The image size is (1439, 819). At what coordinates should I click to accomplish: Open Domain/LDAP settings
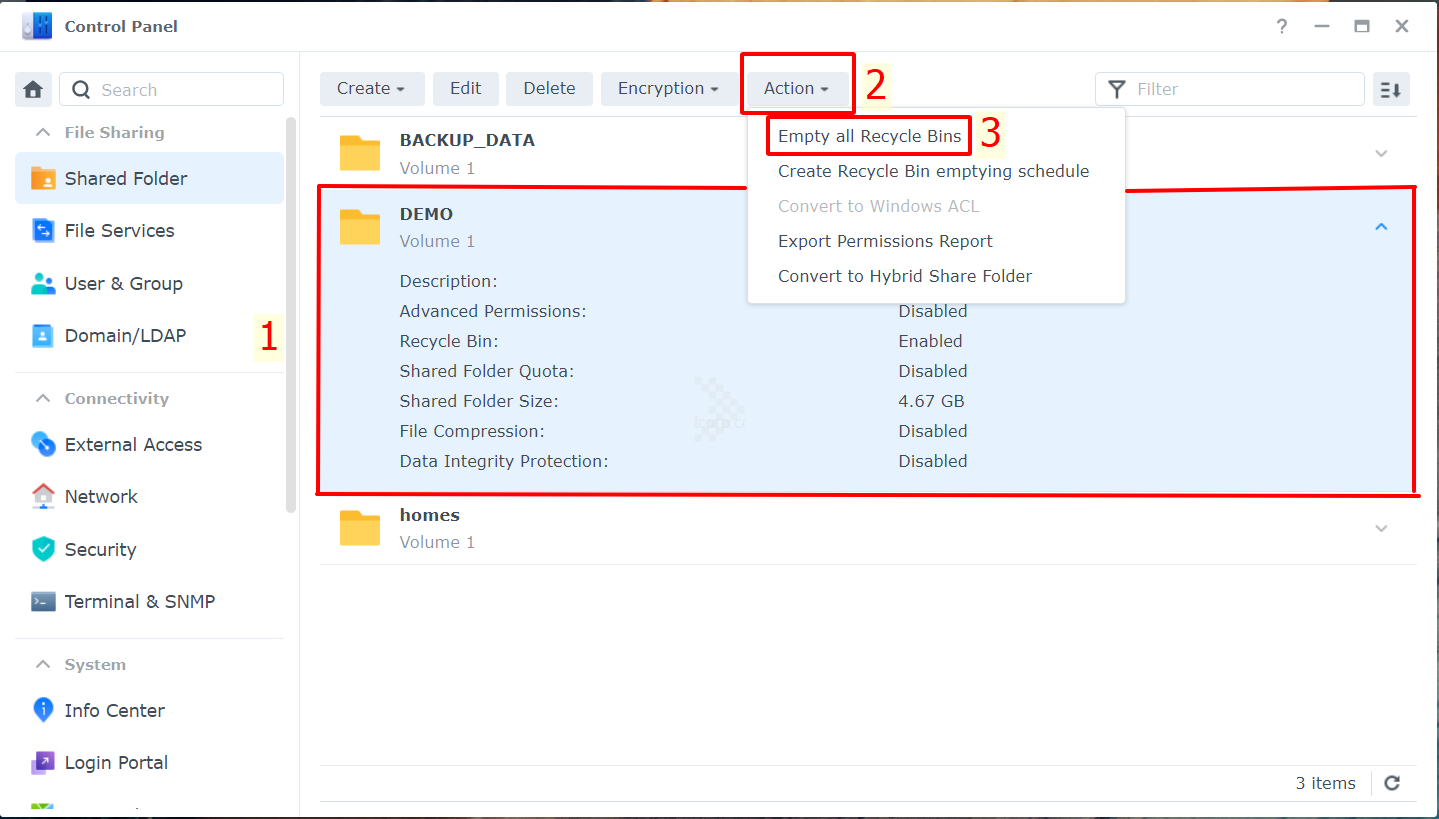pos(125,336)
